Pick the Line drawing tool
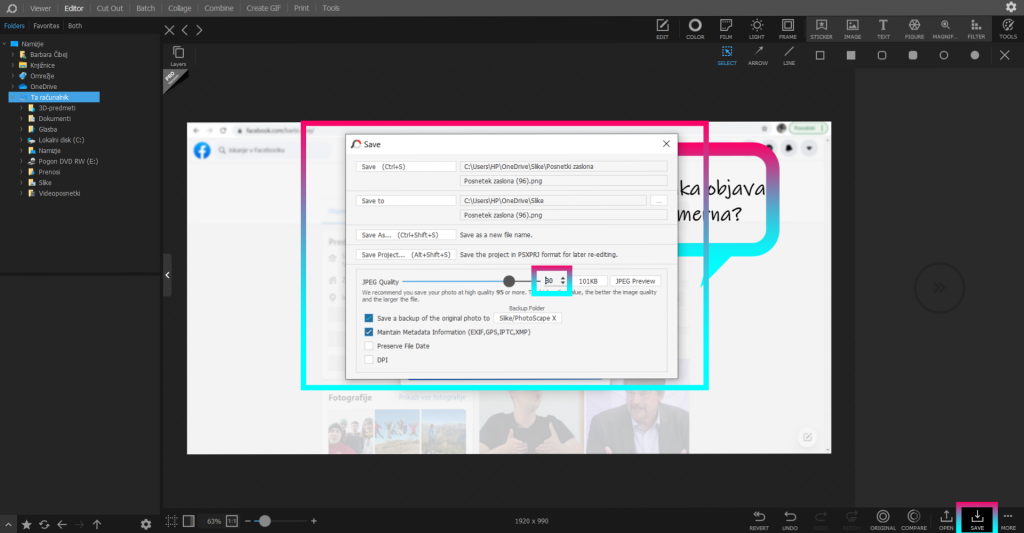The image size is (1024, 533). click(x=789, y=56)
